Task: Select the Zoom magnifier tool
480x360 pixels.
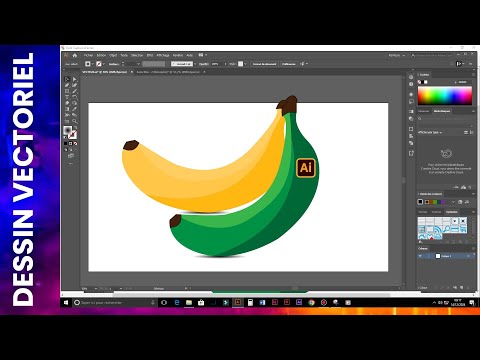Action: 74,121
